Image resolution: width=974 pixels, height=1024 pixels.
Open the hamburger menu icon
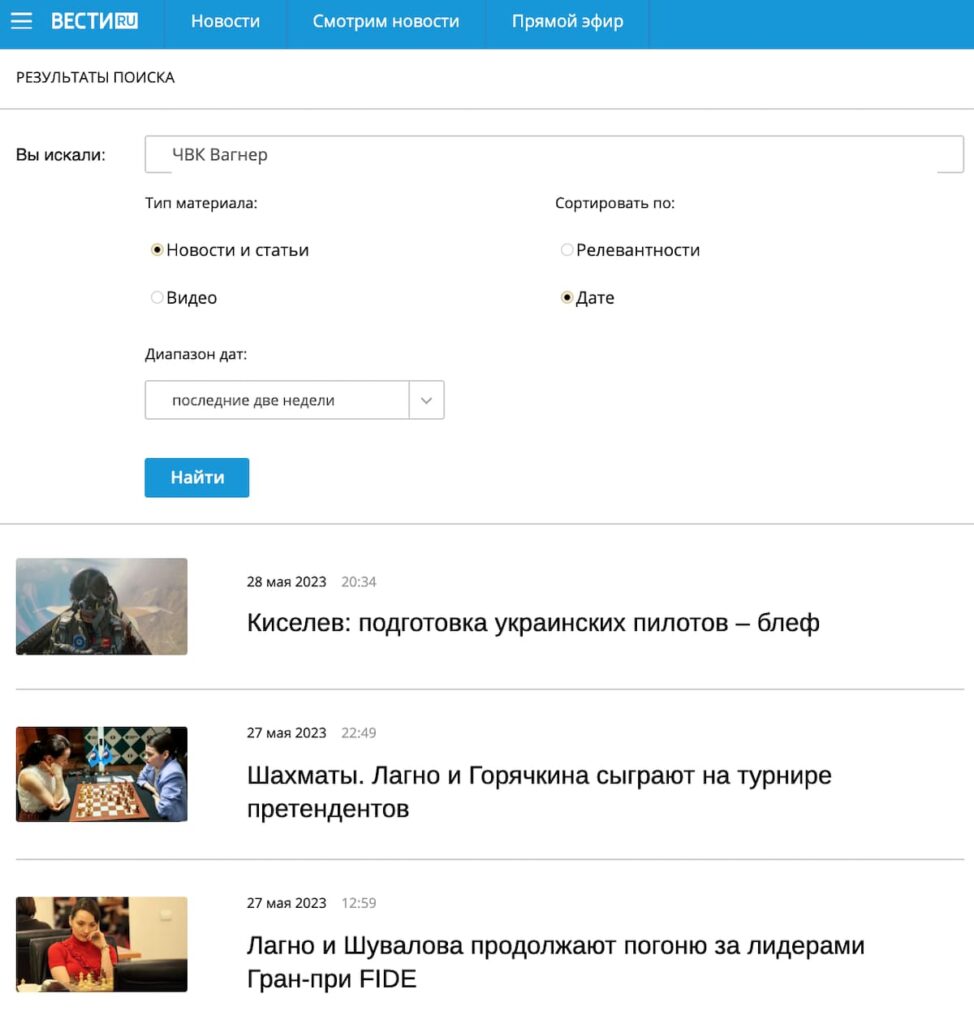pyautogui.click(x=21, y=21)
